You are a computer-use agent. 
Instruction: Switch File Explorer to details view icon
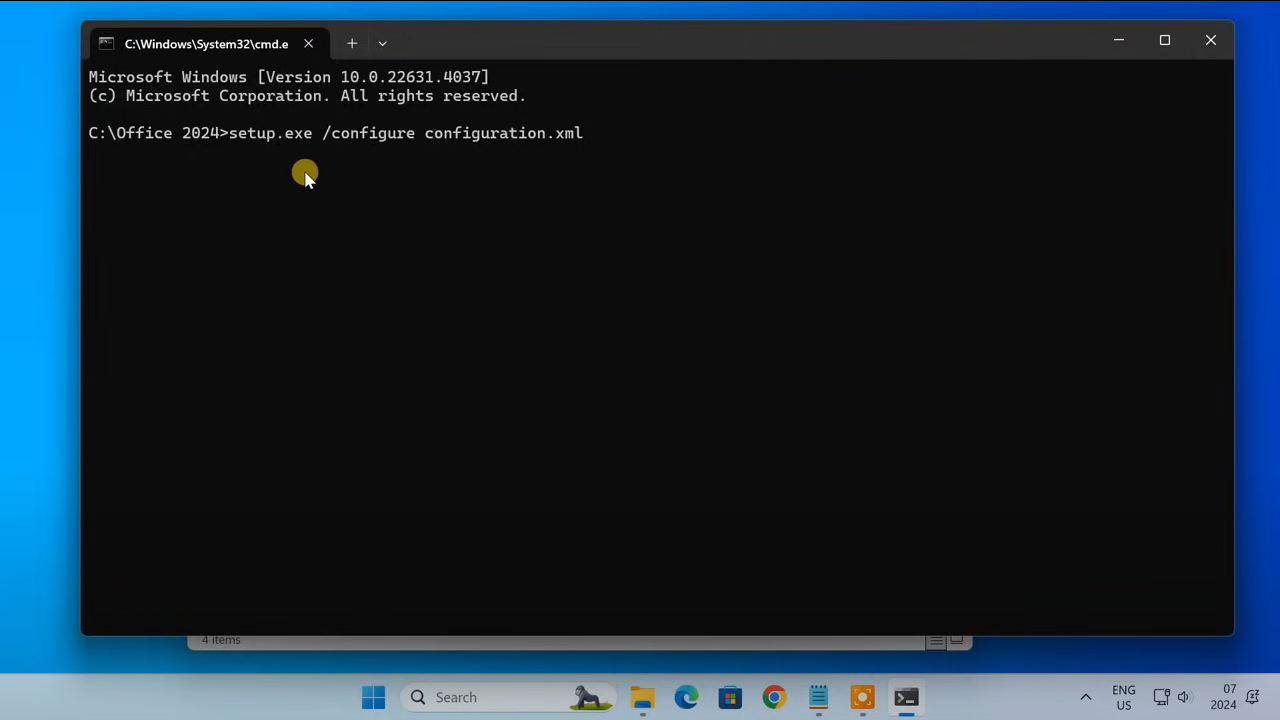[936, 641]
